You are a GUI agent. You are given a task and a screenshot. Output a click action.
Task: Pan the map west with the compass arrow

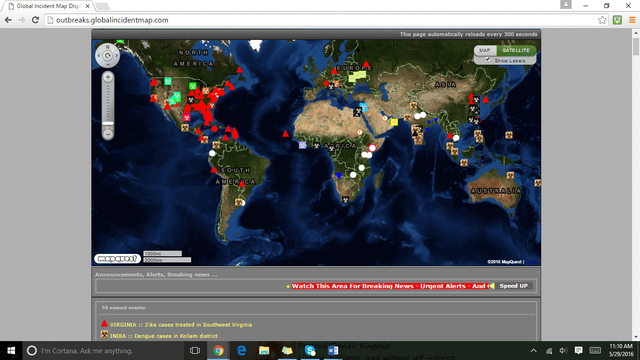click(99, 56)
